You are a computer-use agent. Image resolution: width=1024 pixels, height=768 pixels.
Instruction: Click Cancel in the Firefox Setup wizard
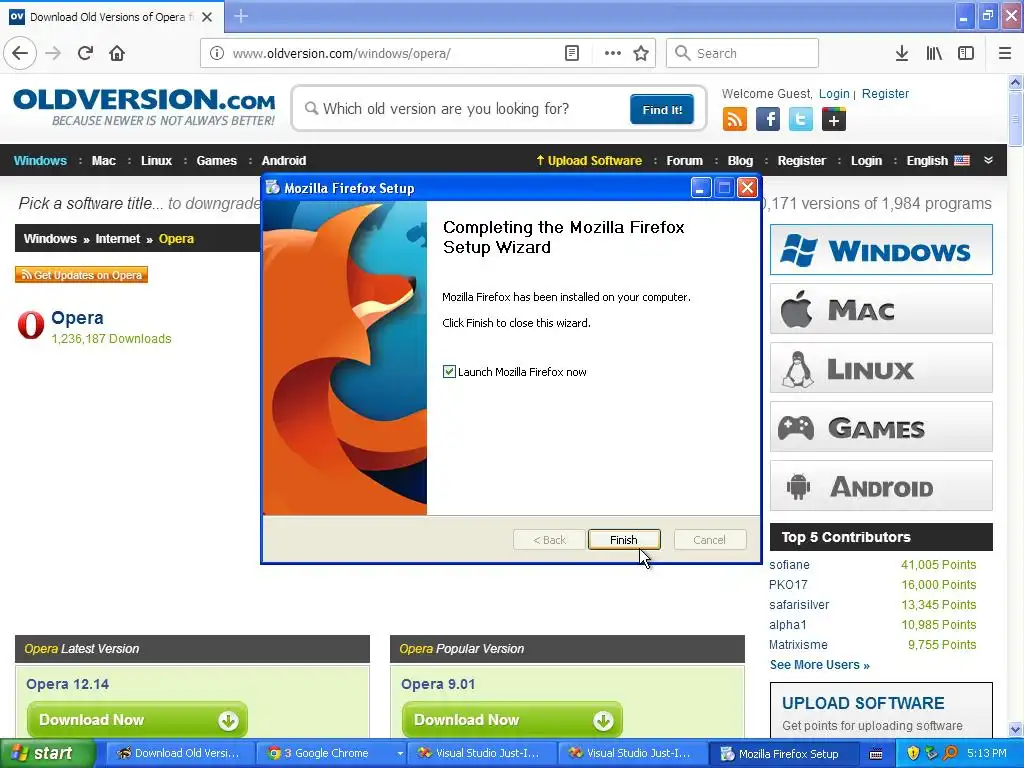[x=709, y=539]
